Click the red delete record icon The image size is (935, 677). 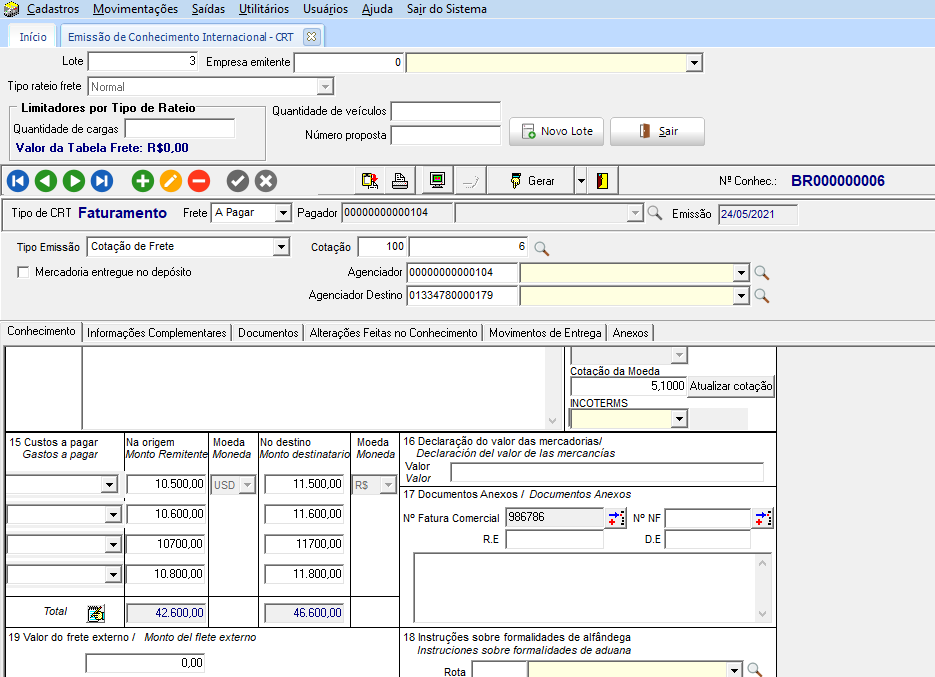click(199, 181)
